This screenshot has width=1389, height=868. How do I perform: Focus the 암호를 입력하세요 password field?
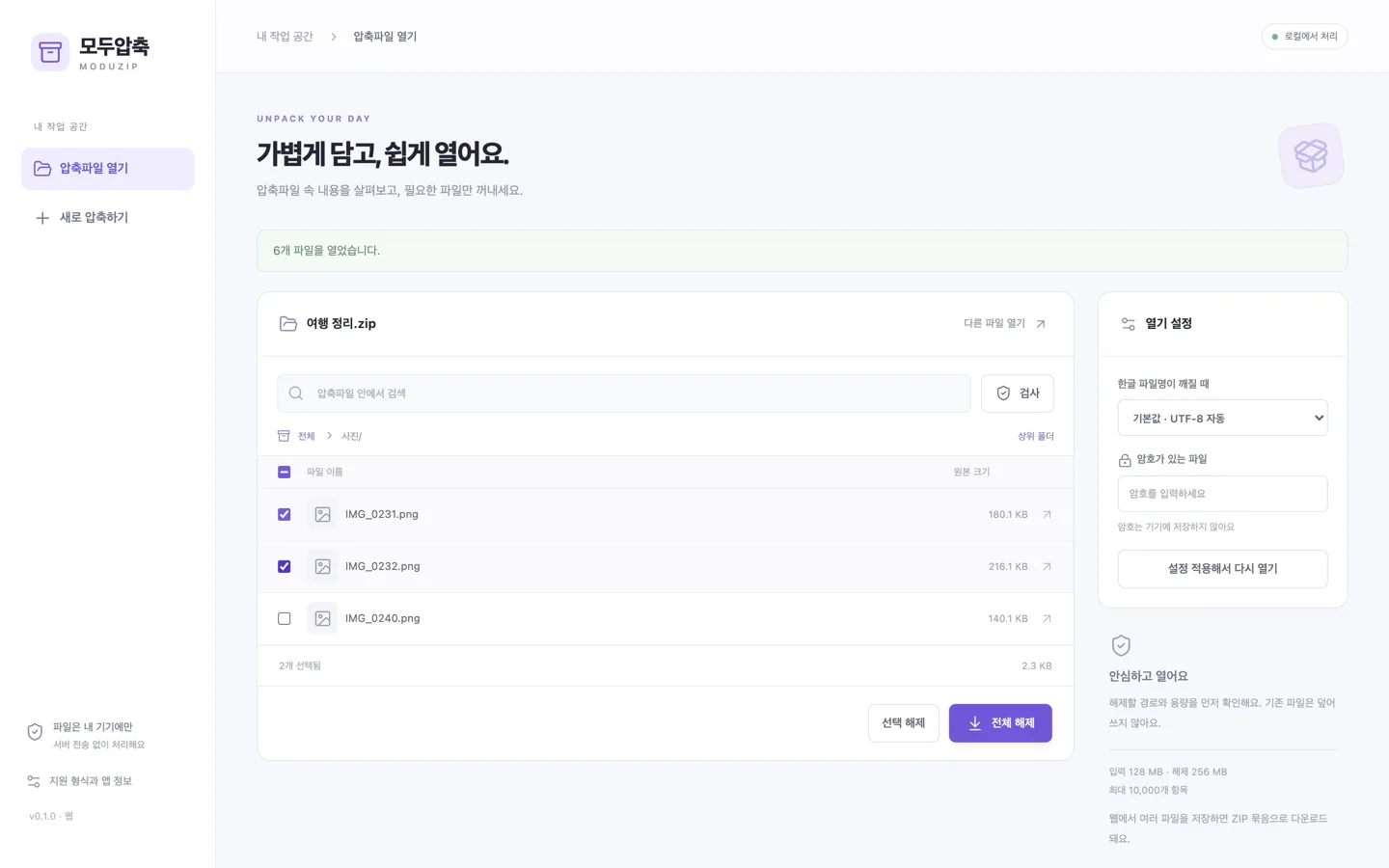[x=1222, y=494]
